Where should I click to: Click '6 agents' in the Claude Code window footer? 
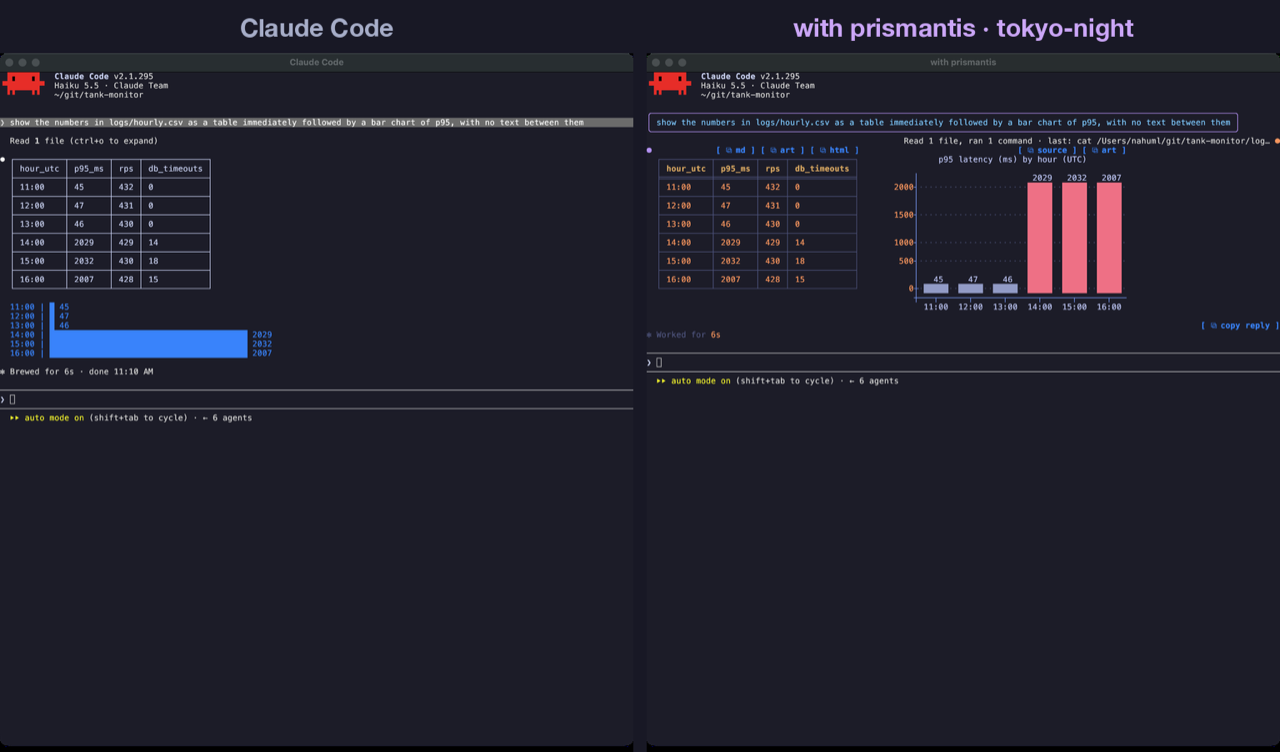click(x=232, y=418)
